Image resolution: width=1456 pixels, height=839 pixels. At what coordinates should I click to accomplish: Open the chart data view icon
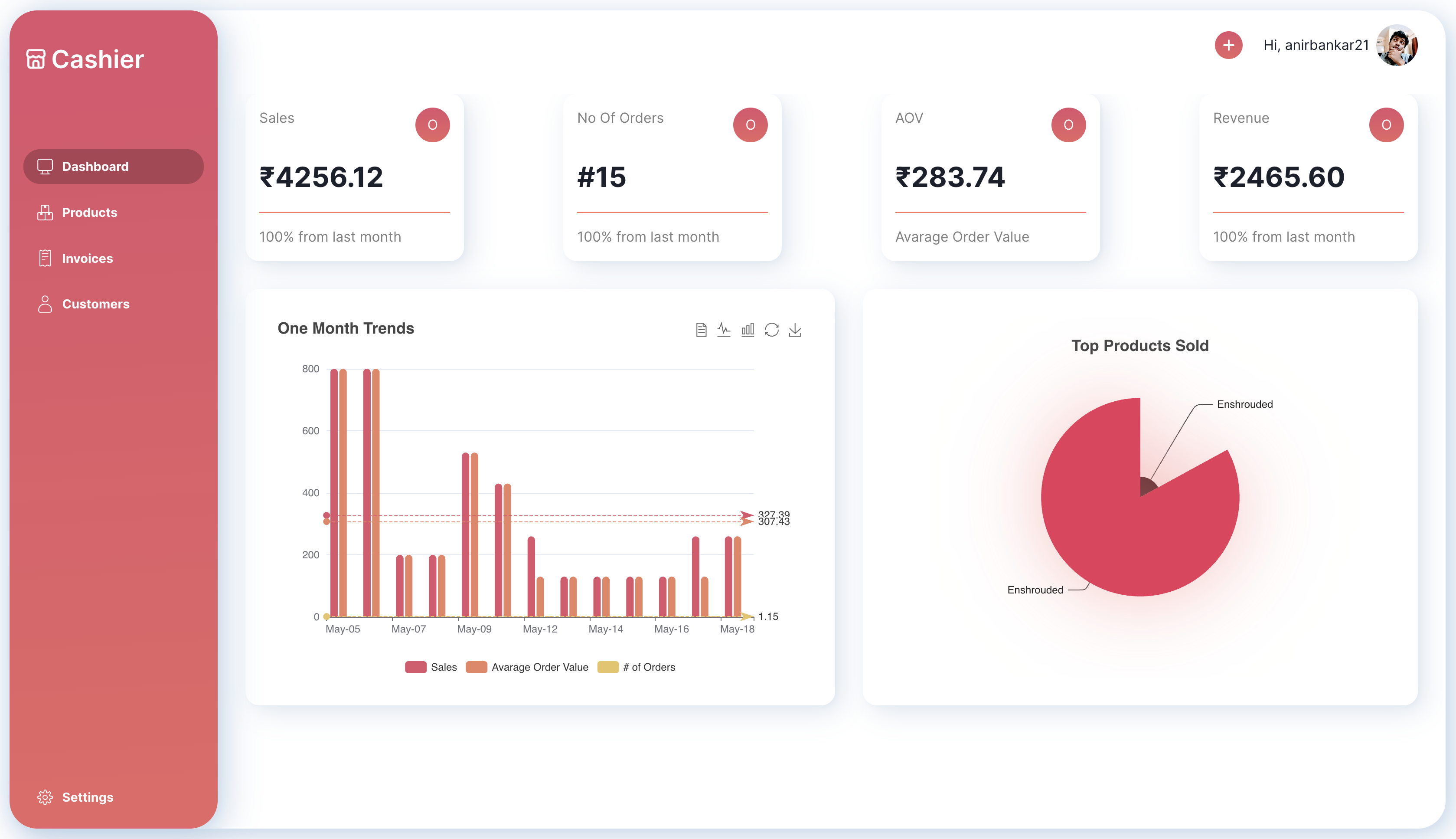pos(701,330)
